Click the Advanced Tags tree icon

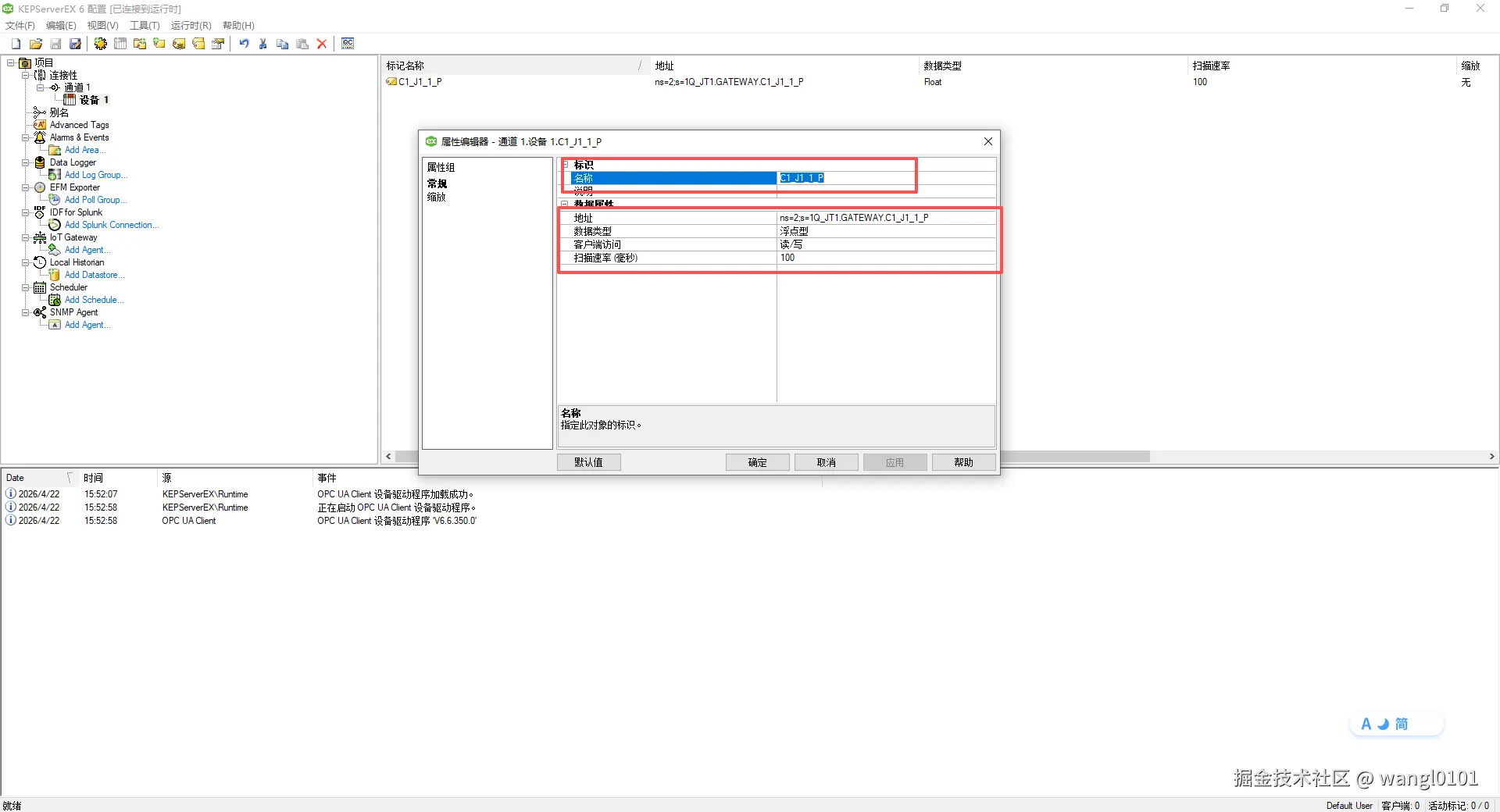40,125
